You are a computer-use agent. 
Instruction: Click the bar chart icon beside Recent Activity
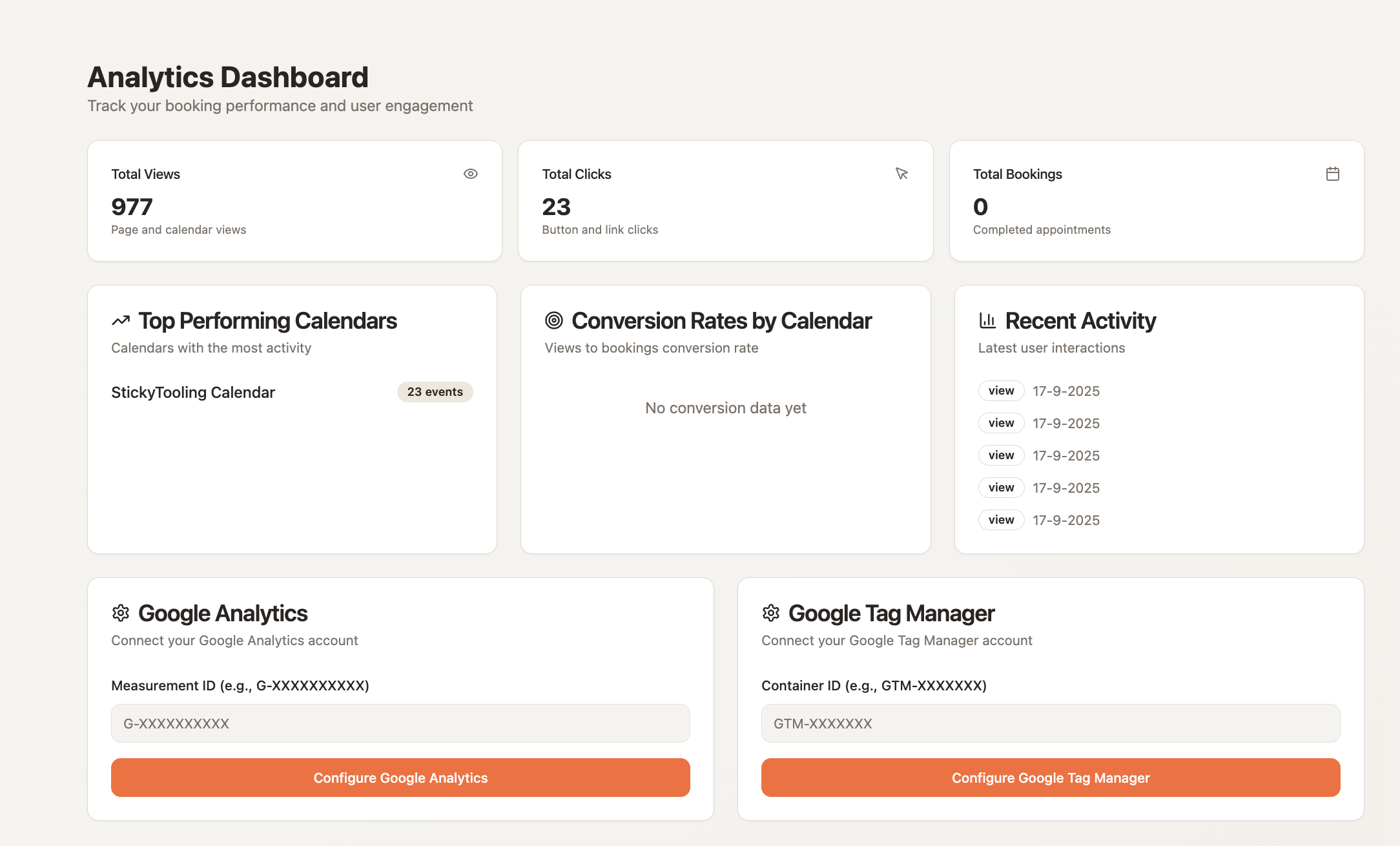(x=987, y=320)
